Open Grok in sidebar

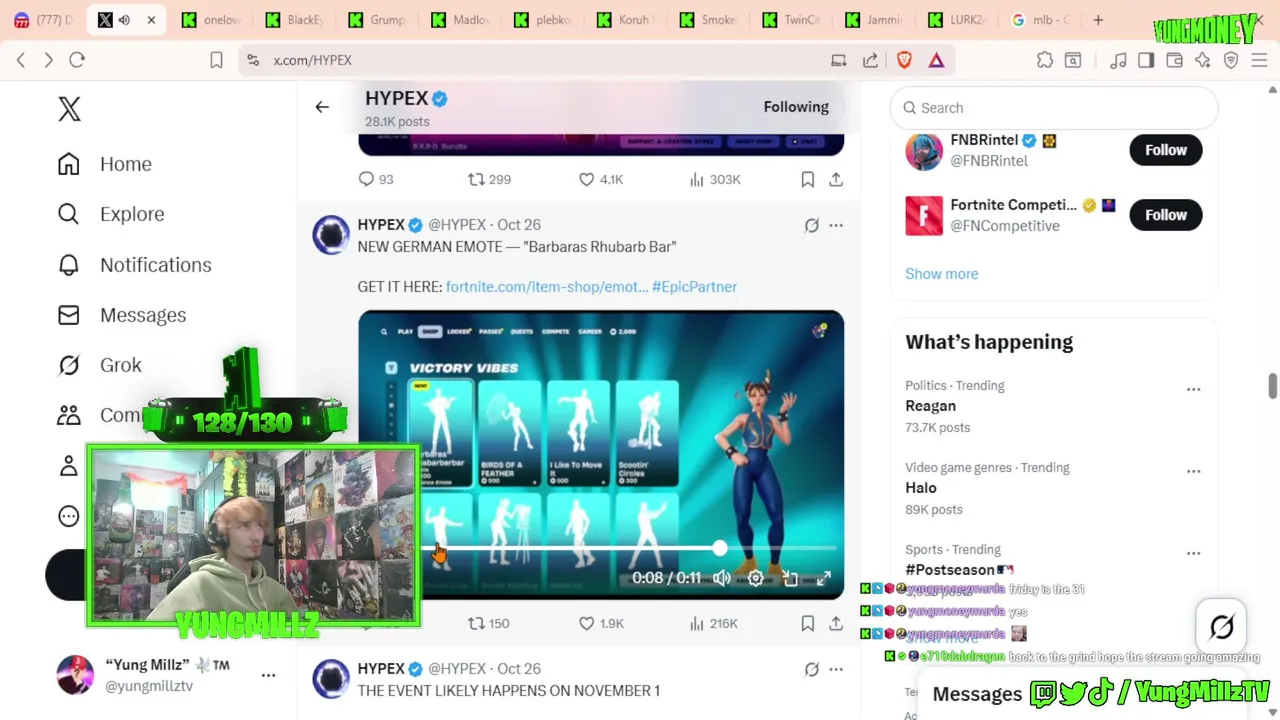pos(99,365)
